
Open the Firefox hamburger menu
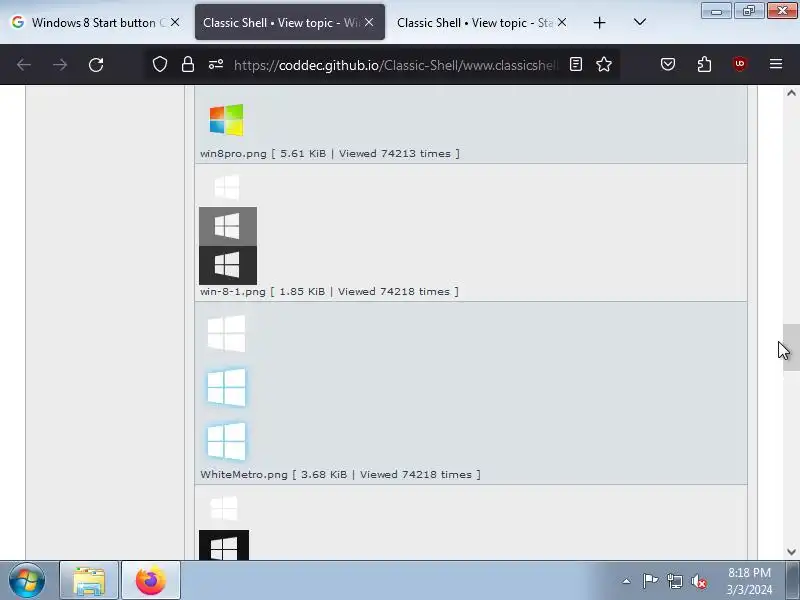(776, 64)
